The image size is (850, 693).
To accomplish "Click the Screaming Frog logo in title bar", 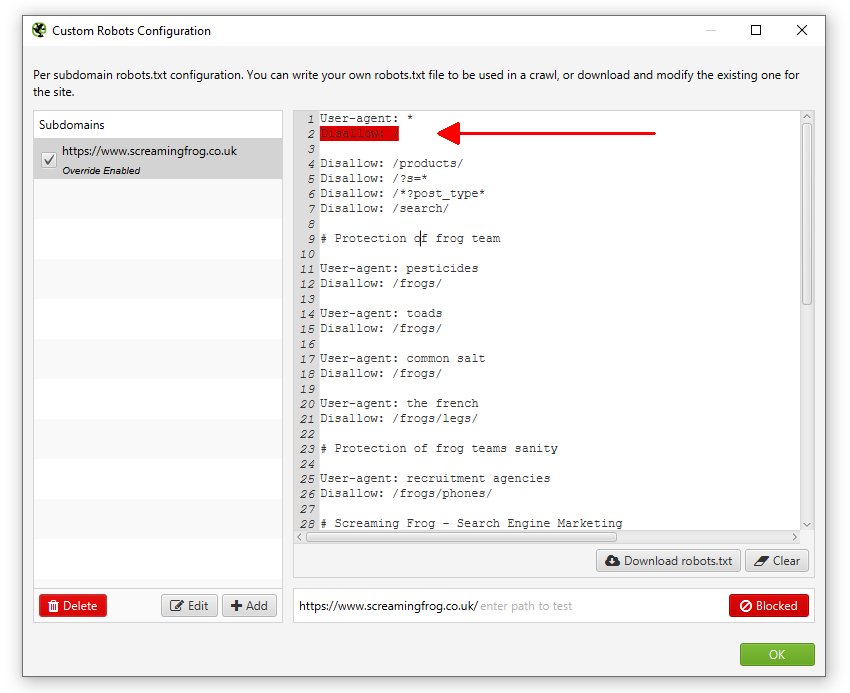I will pyautogui.click(x=39, y=30).
